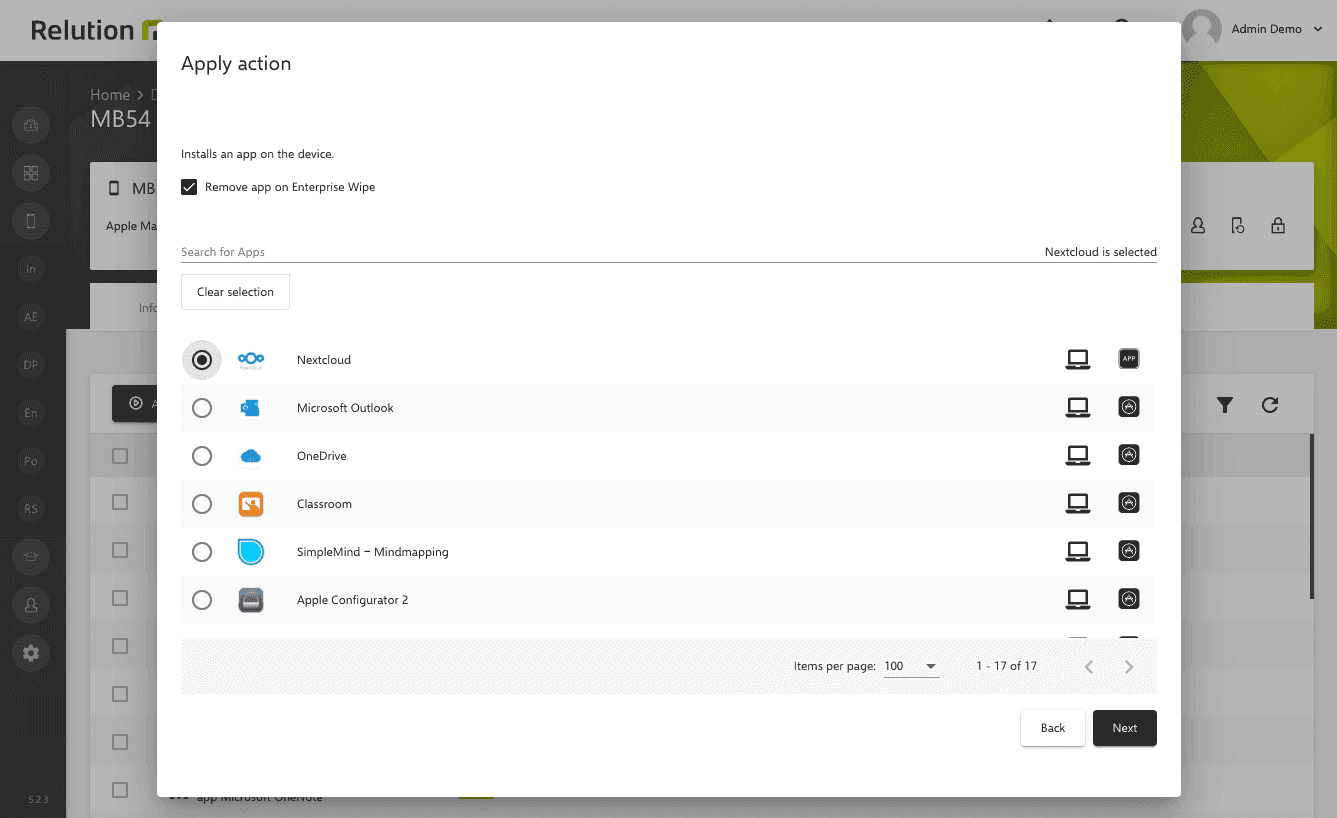
Task: Click the background page's vertical scrollbar
Action: (x=1313, y=515)
